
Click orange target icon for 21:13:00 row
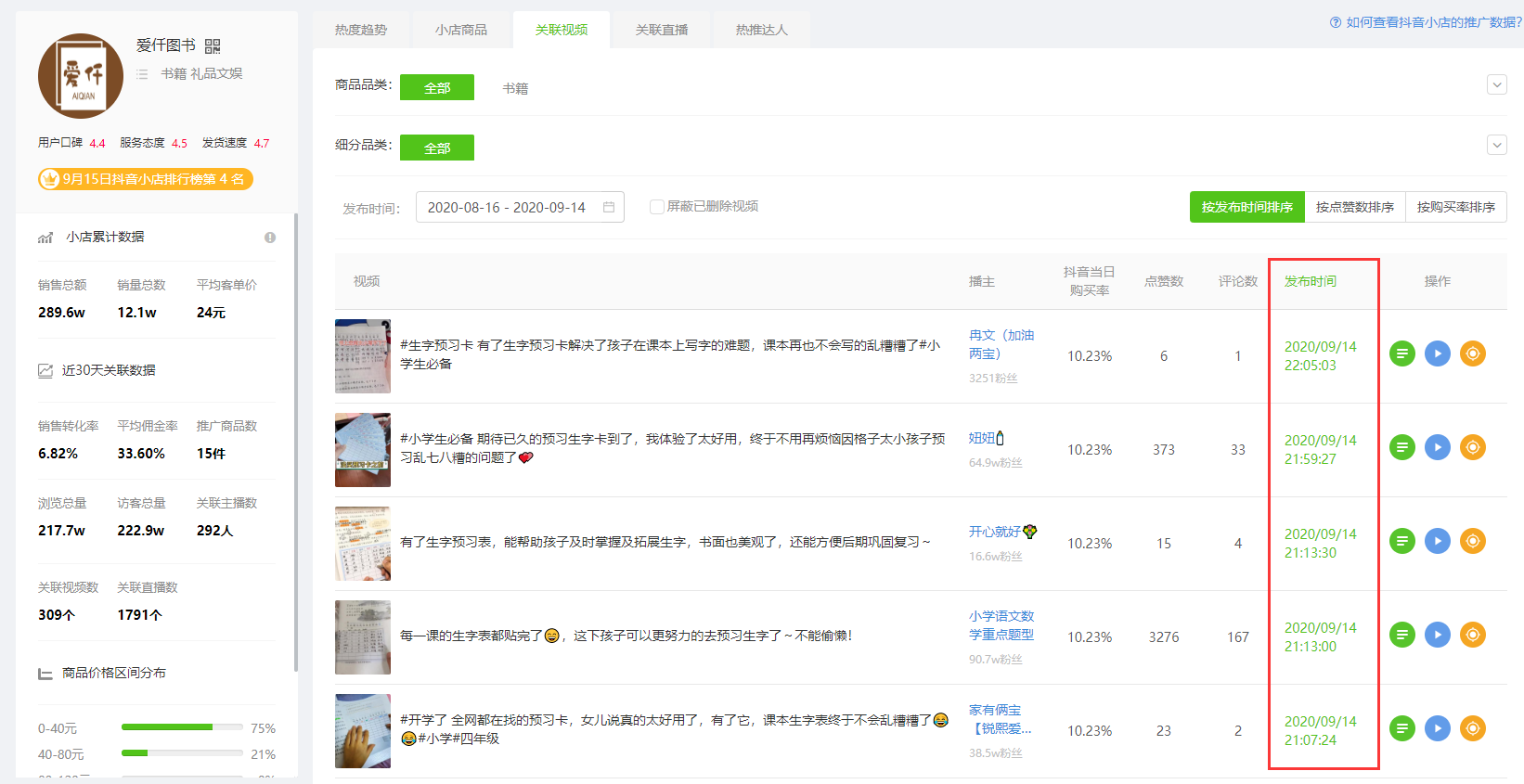(1473, 635)
